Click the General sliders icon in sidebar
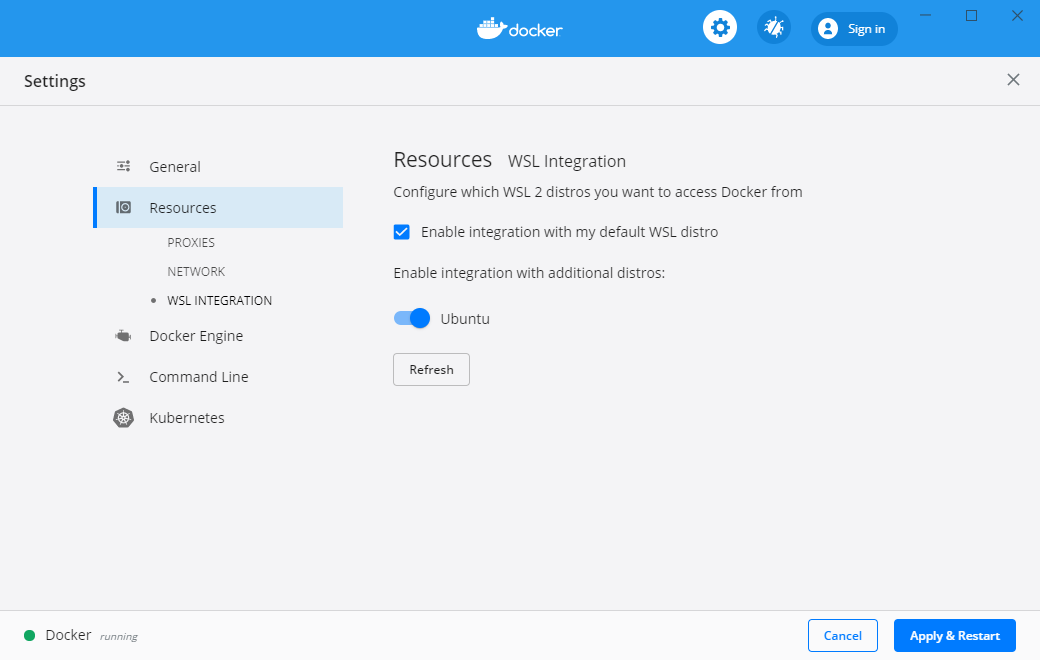This screenshot has height=660, width=1040. tap(123, 166)
